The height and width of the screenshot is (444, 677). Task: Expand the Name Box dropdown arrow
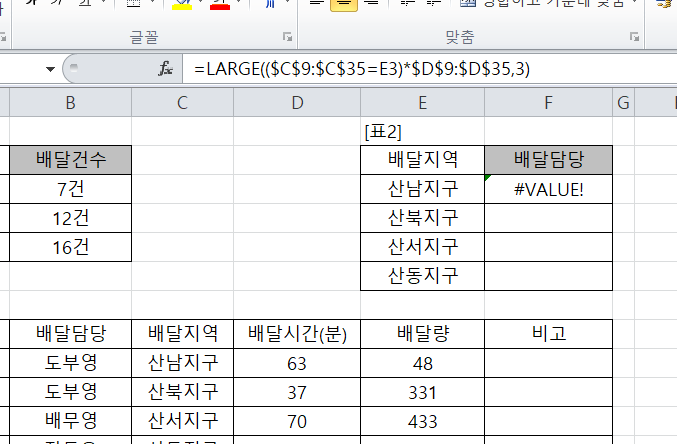coord(50,70)
